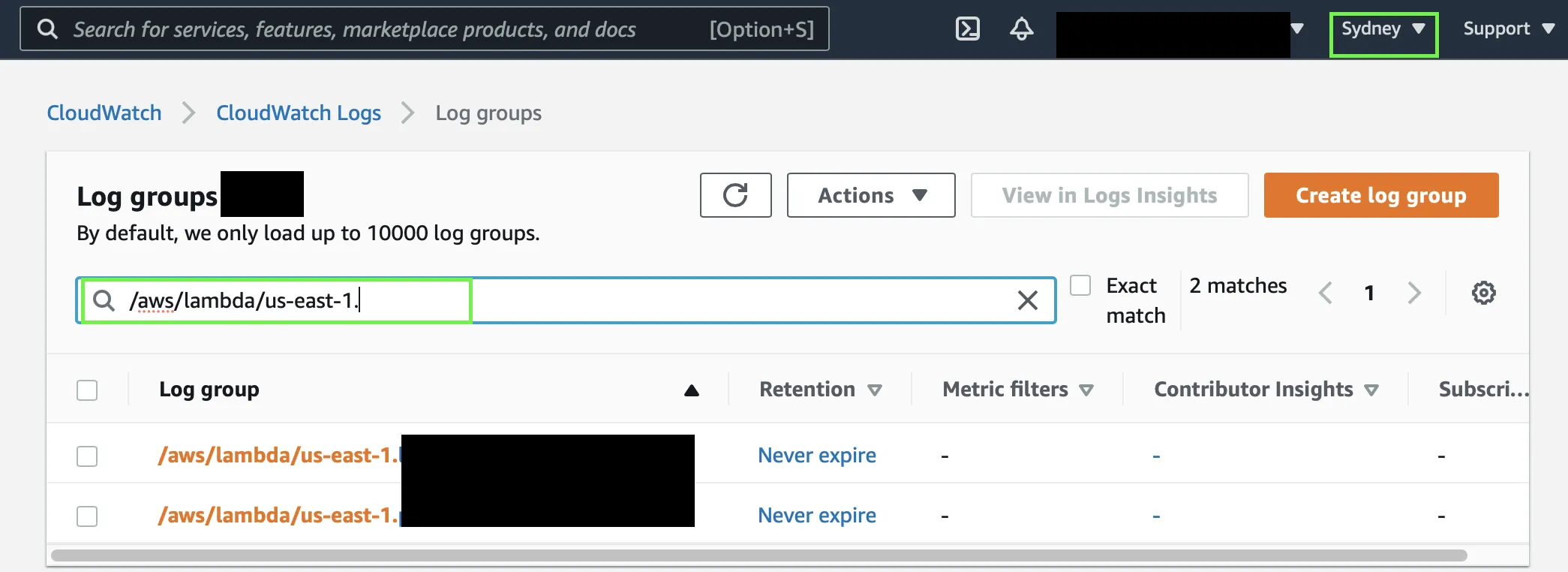This screenshot has width=1568, height=572.
Task: Open the notifications bell
Action: click(1021, 29)
